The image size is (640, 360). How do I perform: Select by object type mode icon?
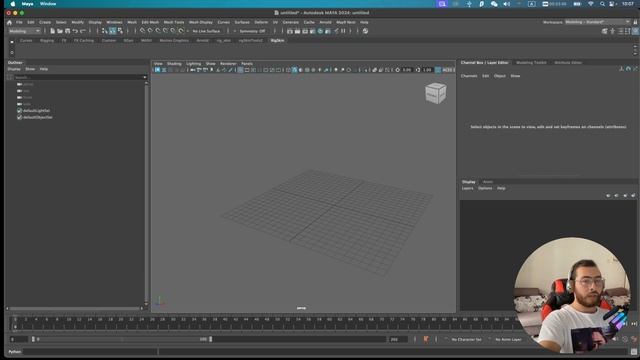(x=112, y=31)
